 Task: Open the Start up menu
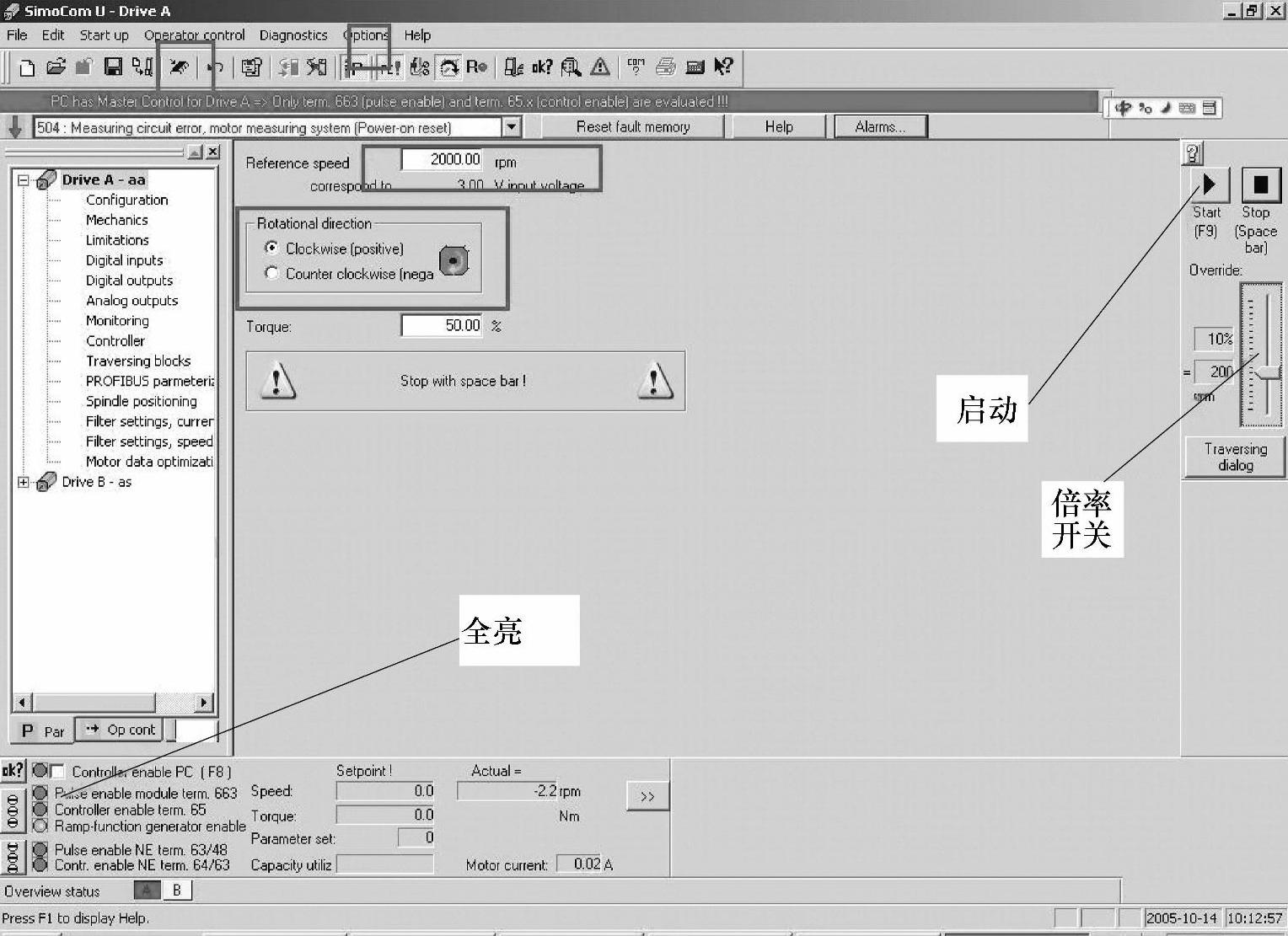click(105, 35)
